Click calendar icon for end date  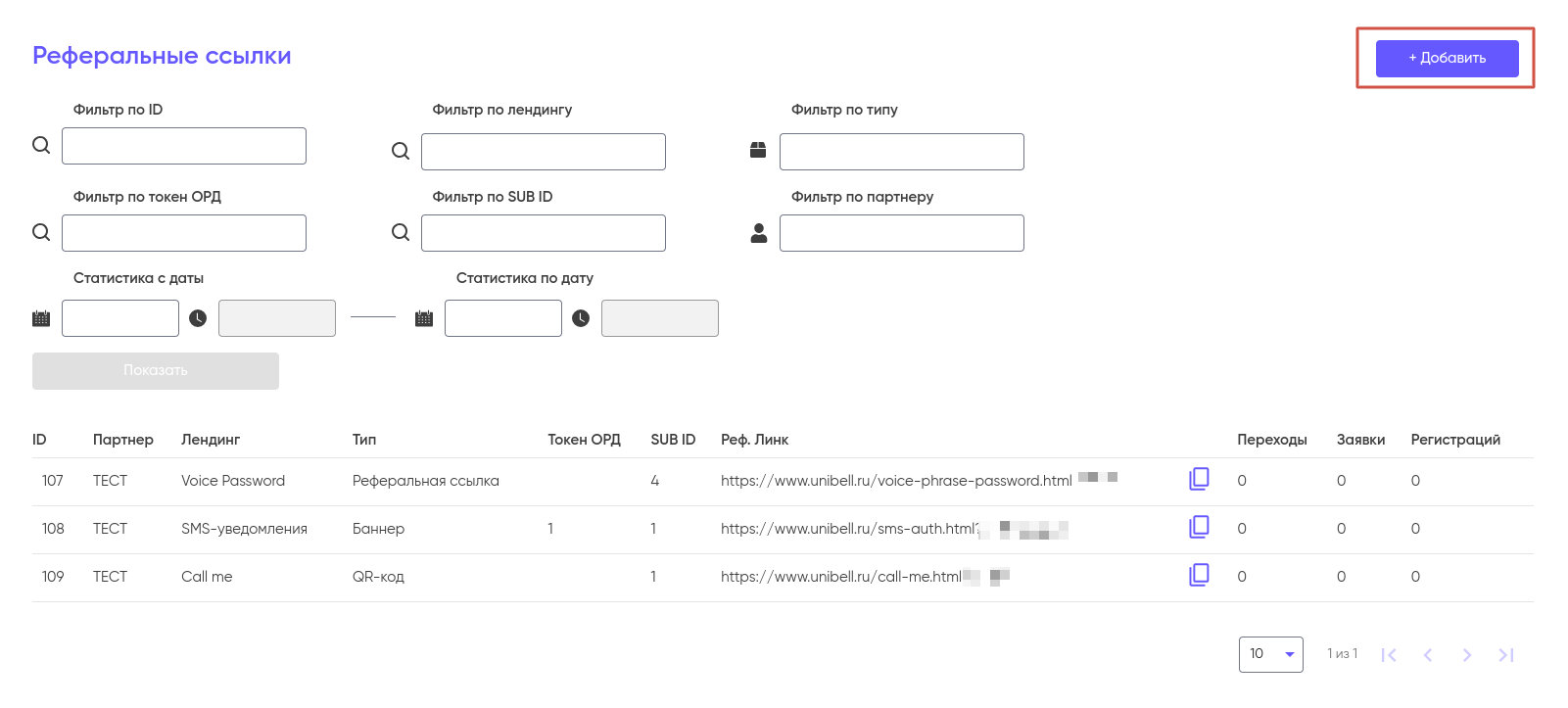pos(424,318)
